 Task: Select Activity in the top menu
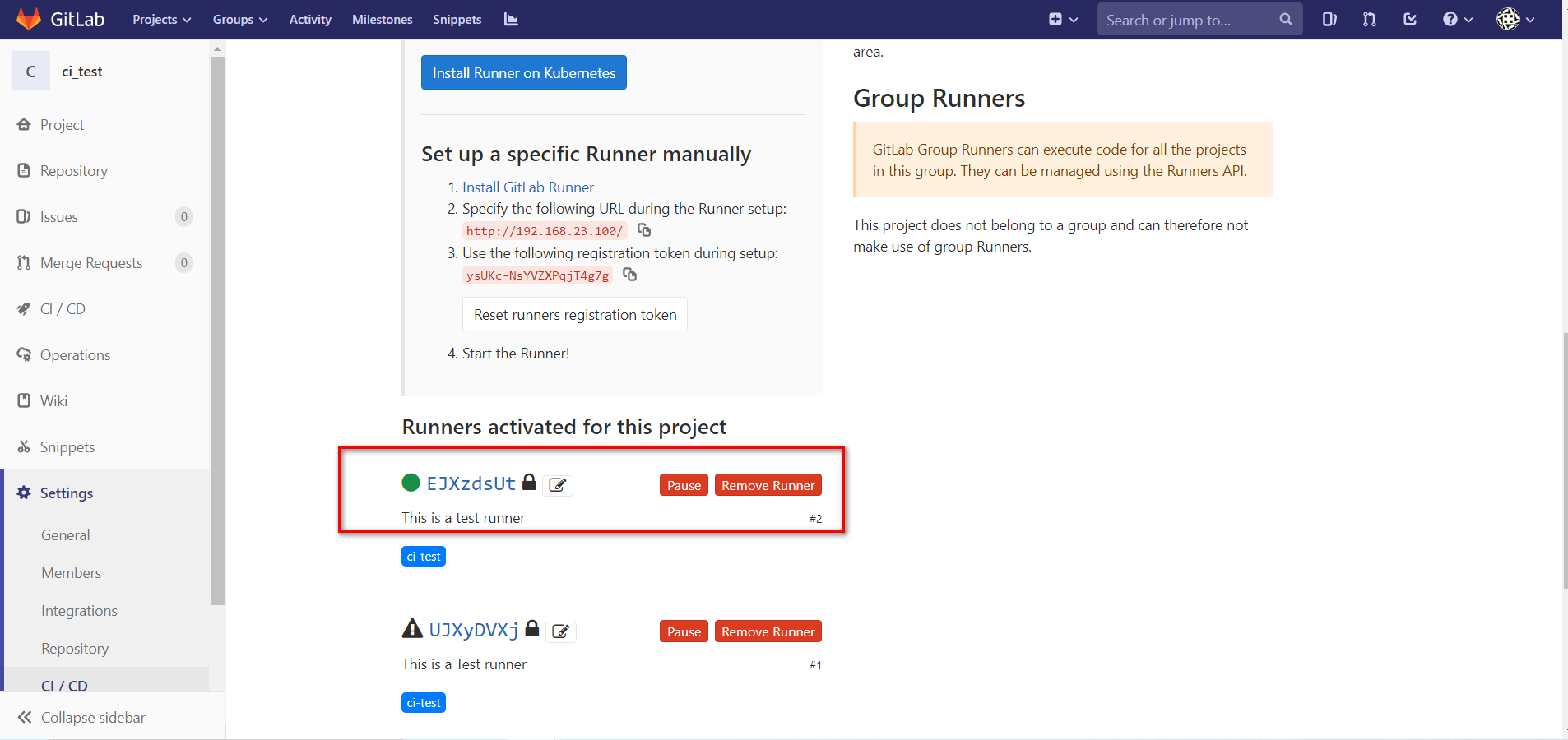pyautogui.click(x=310, y=19)
